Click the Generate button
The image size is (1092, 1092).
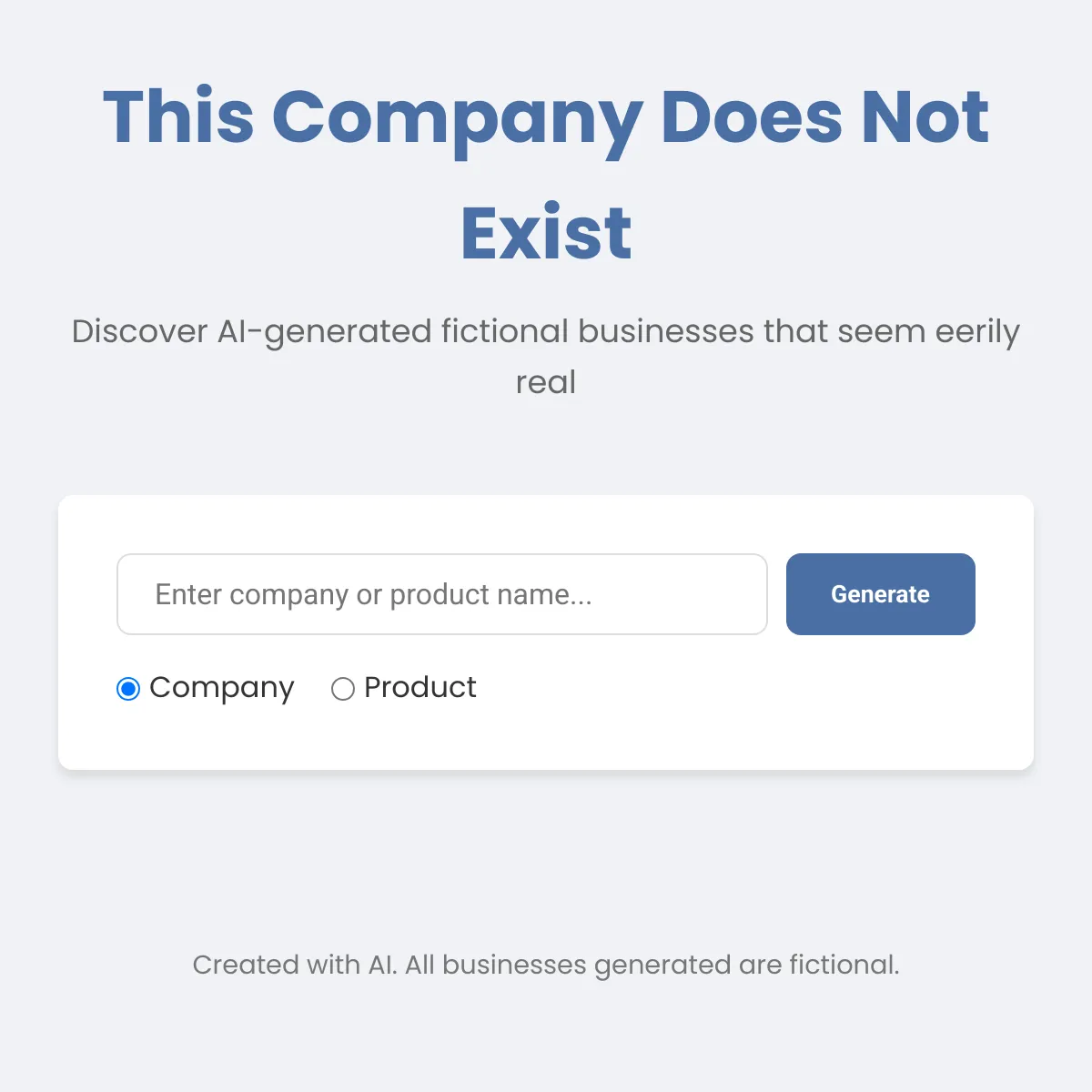pos(880,594)
